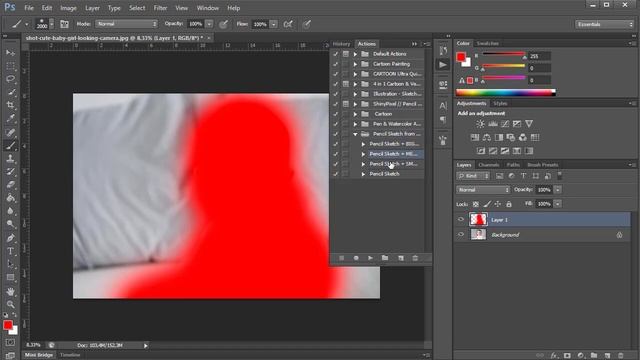The image size is (640, 360).
Task: Play selected action in Actions panel
Action: coord(370,258)
